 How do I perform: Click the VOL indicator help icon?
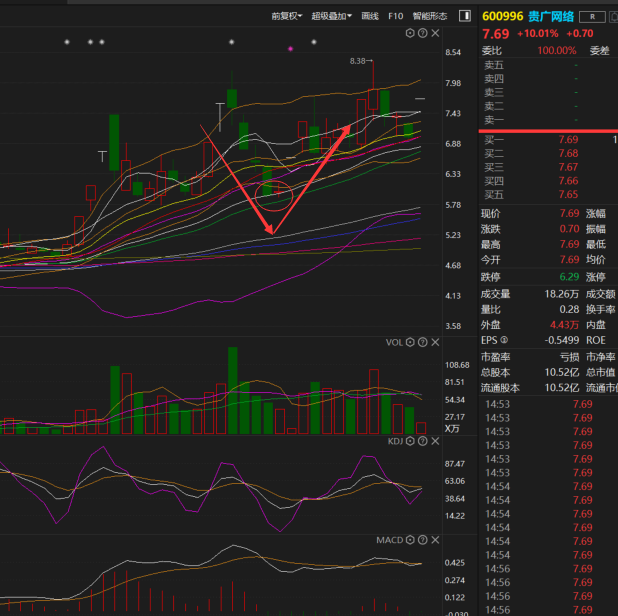[423, 342]
